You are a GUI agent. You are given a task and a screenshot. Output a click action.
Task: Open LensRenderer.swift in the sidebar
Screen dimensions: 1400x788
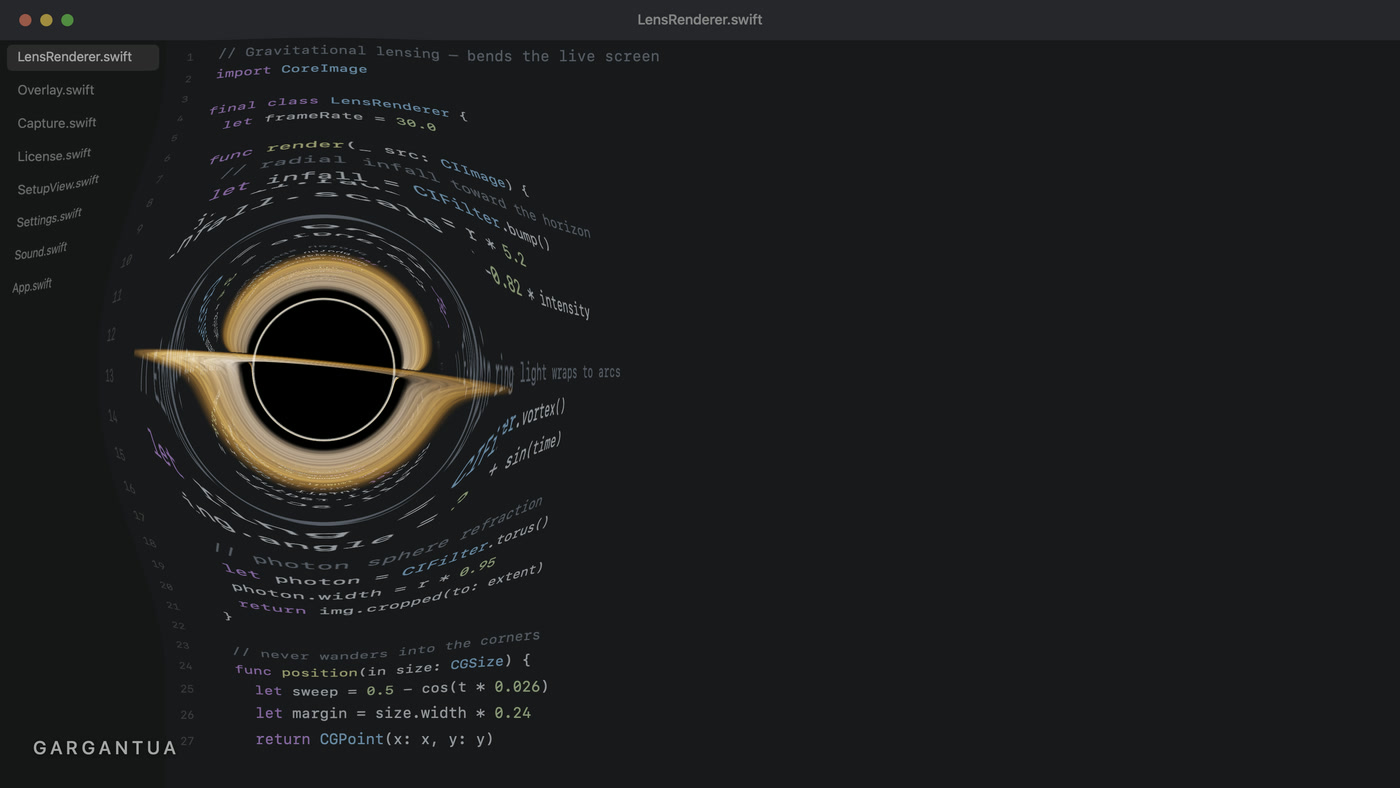(x=82, y=57)
